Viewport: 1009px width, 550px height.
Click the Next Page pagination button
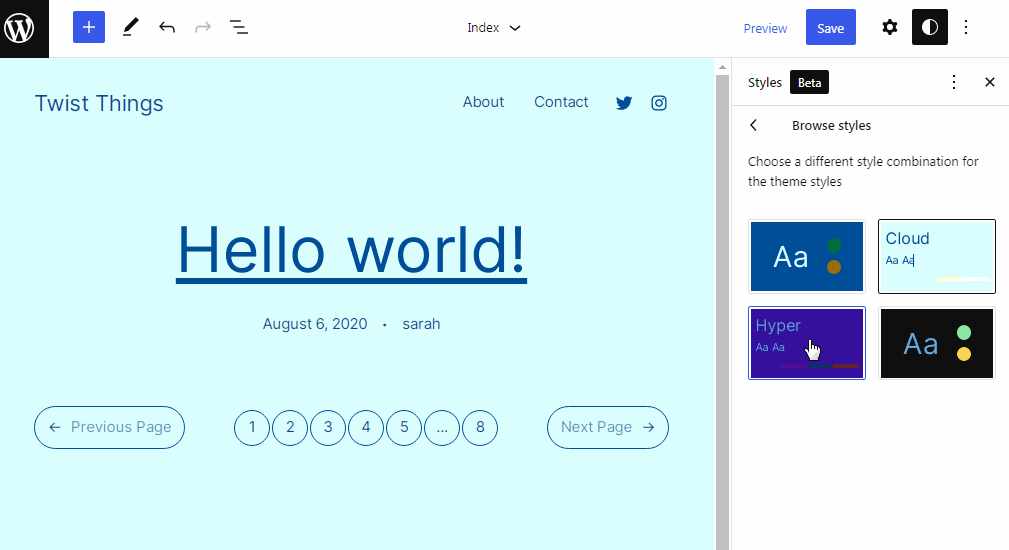[607, 427]
